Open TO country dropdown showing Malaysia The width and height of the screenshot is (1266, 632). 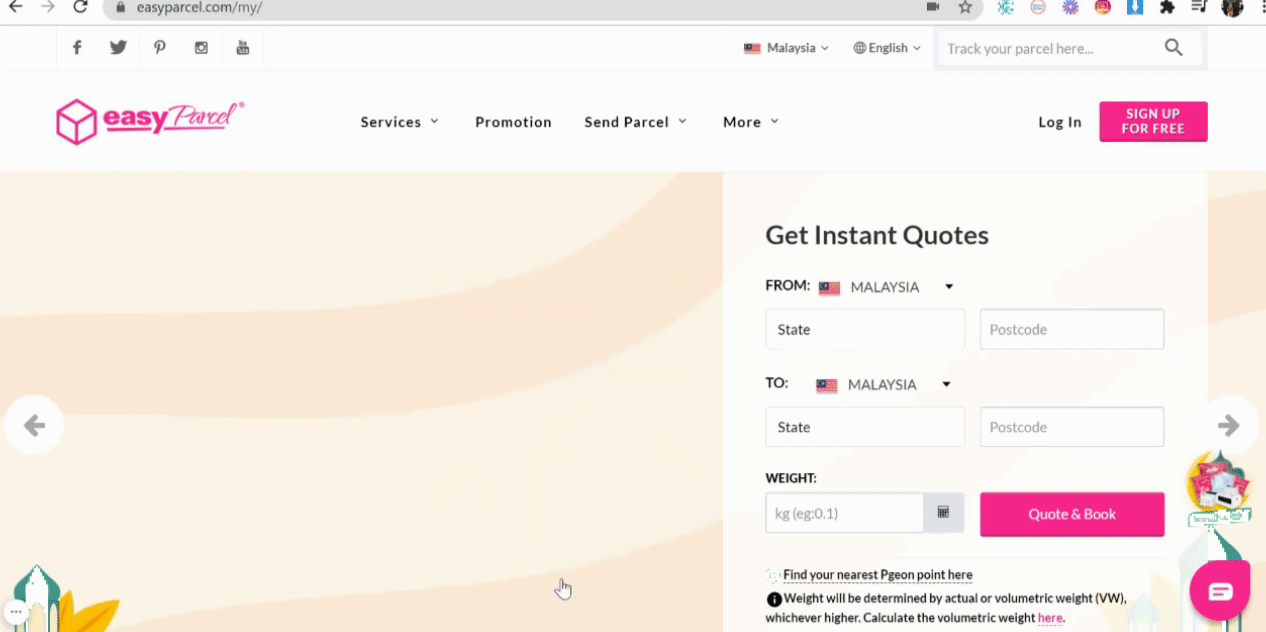click(883, 384)
